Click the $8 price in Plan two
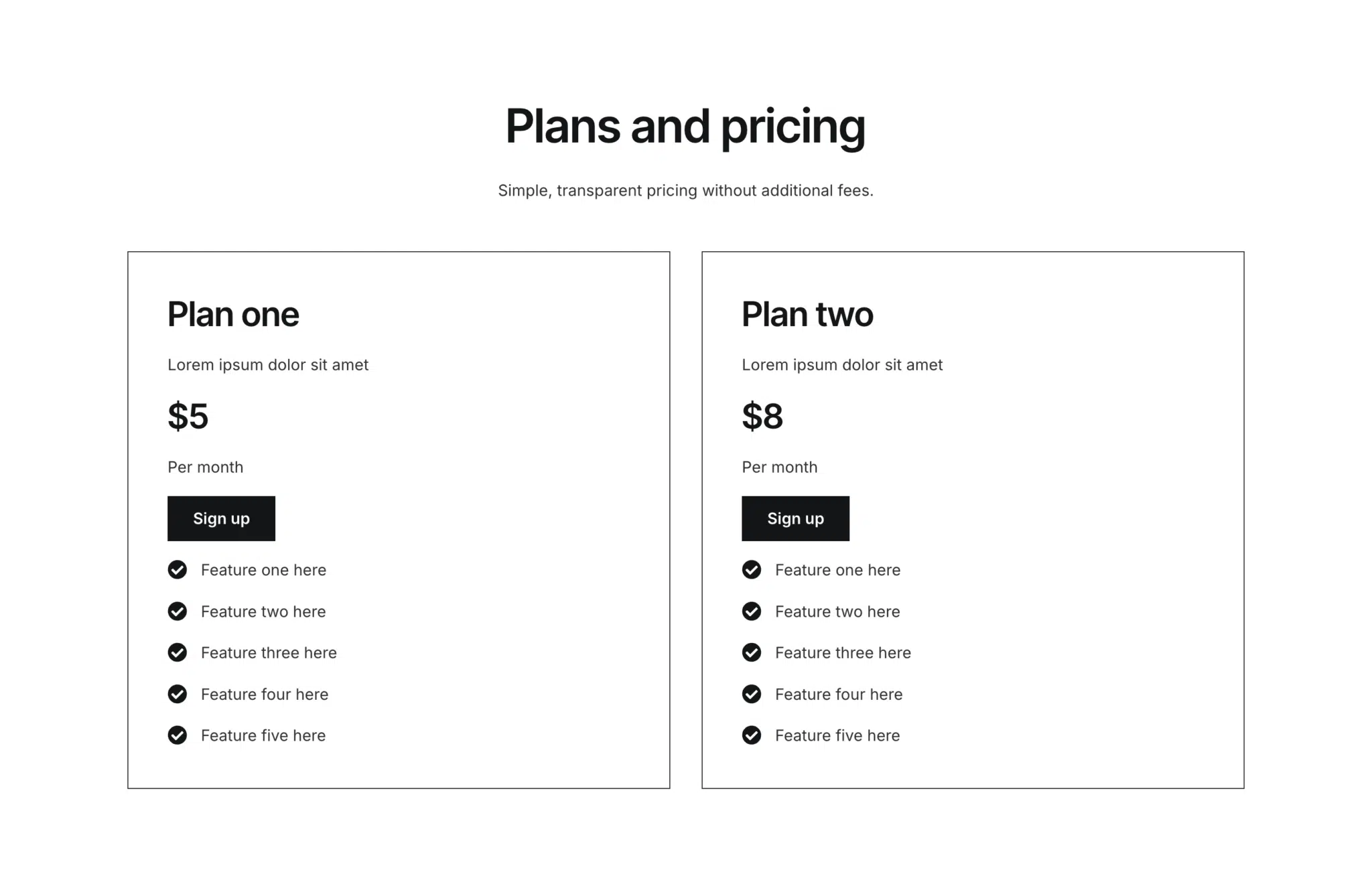This screenshot has height=882, width=1372. tap(762, 416)
